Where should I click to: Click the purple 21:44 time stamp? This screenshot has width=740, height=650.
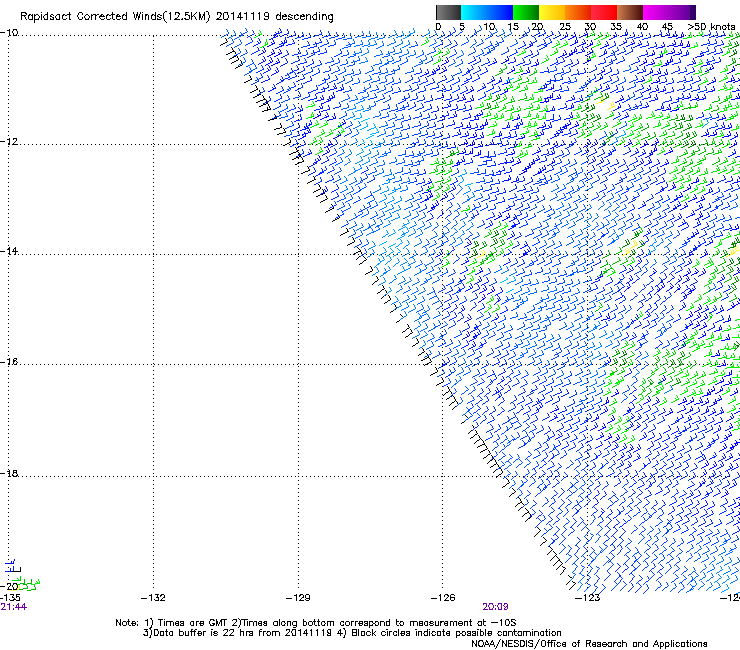pyautogui.click(x=14, y=607)
